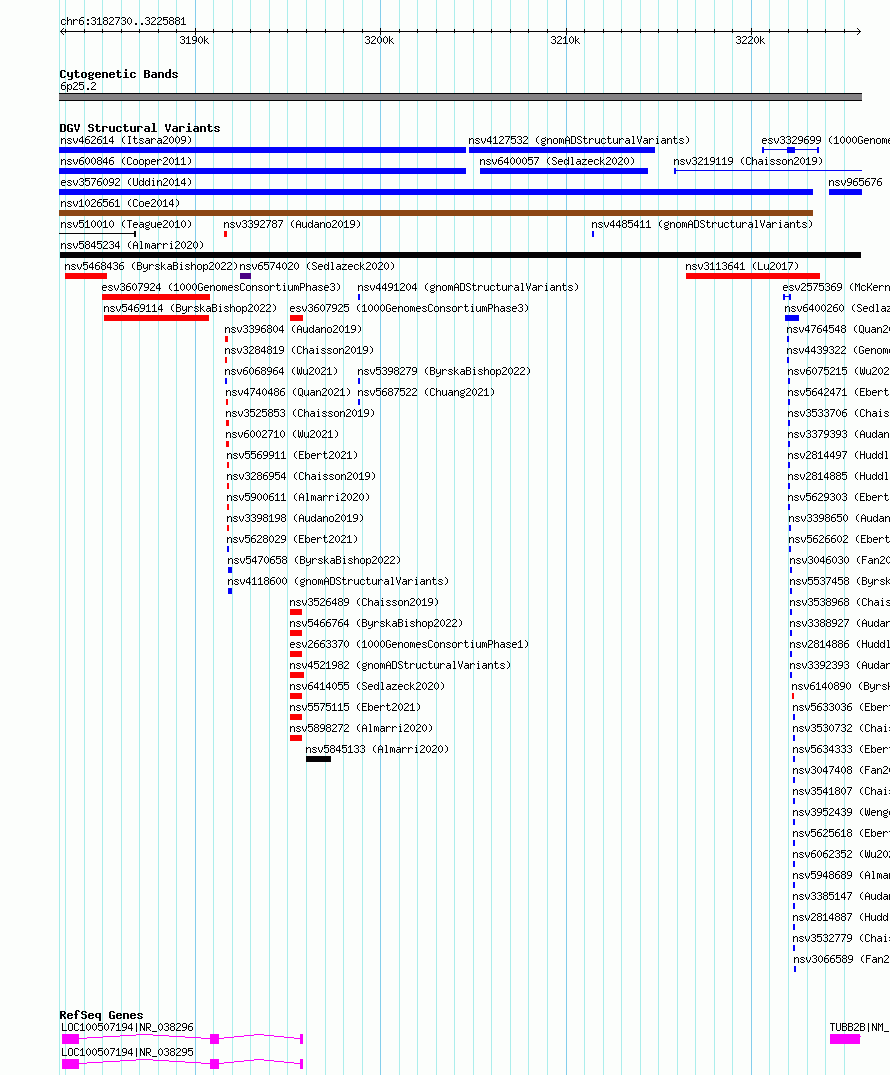Select nsv6574020 (Sedlazeck2020) label

pos(317,266)
